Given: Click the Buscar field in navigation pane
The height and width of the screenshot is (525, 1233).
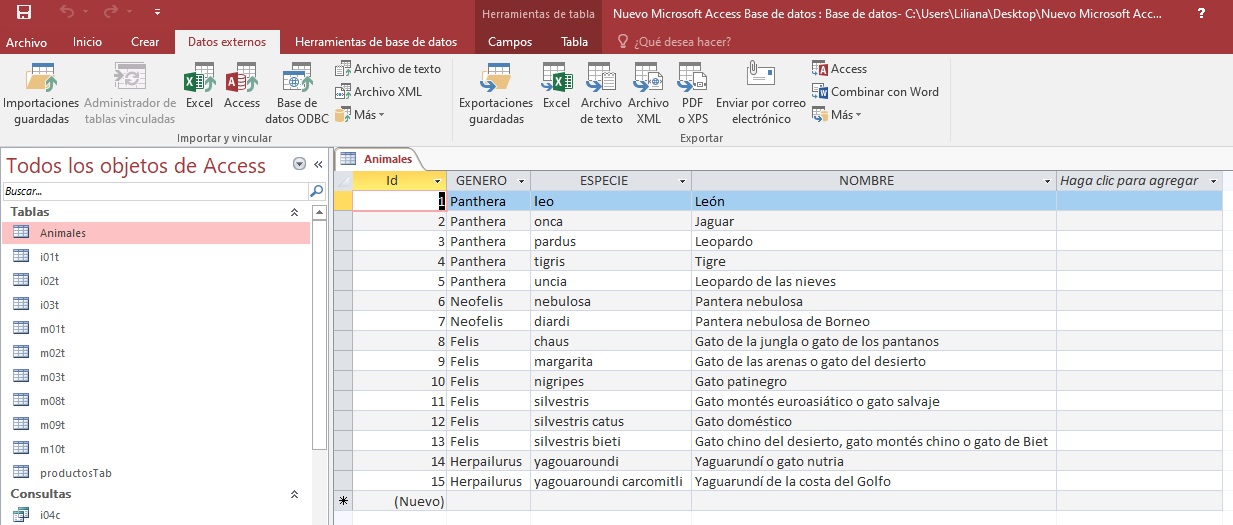Looking at the screenshot, I should (155, 190).
